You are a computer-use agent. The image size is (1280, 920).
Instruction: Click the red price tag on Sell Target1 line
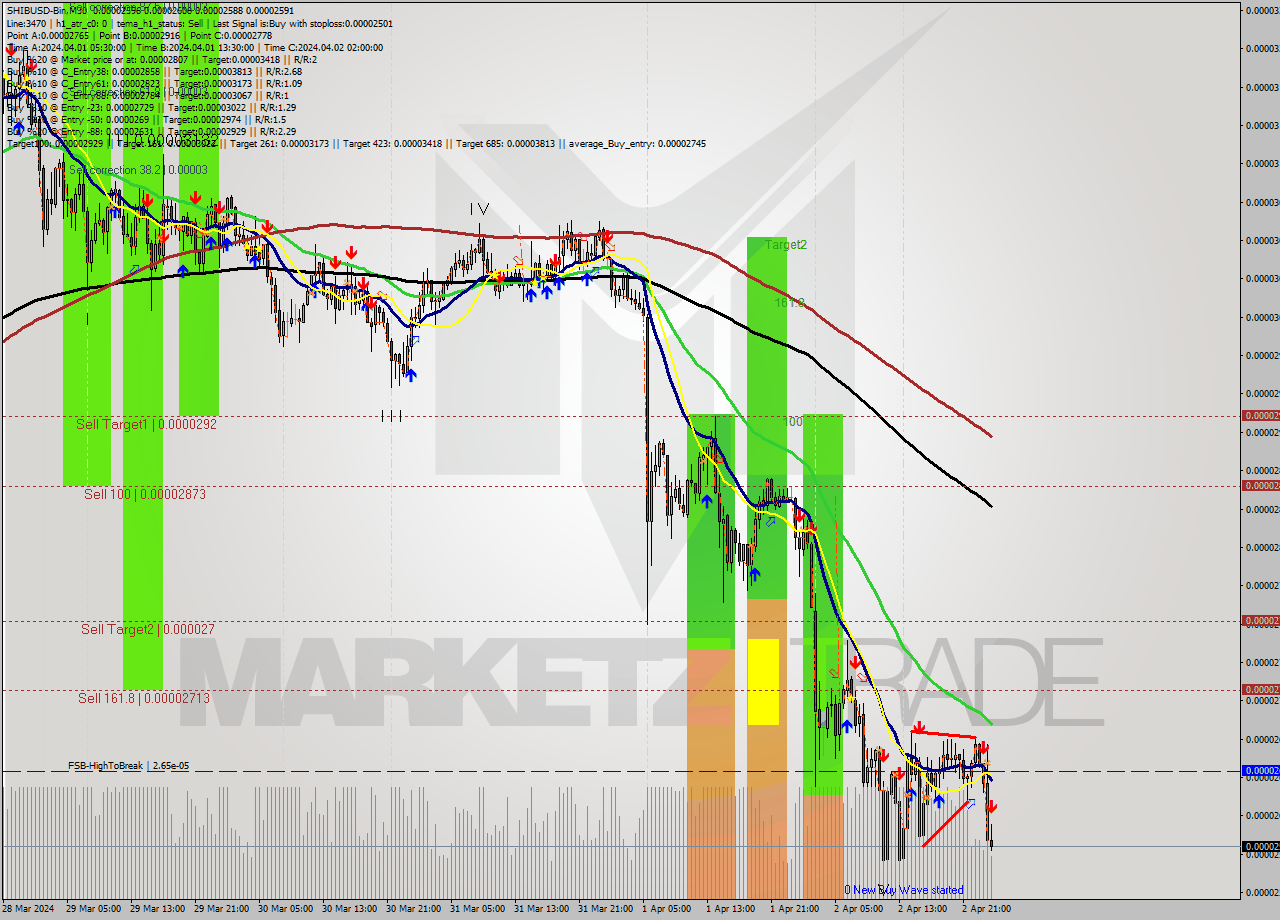(x=1259, y=415)
